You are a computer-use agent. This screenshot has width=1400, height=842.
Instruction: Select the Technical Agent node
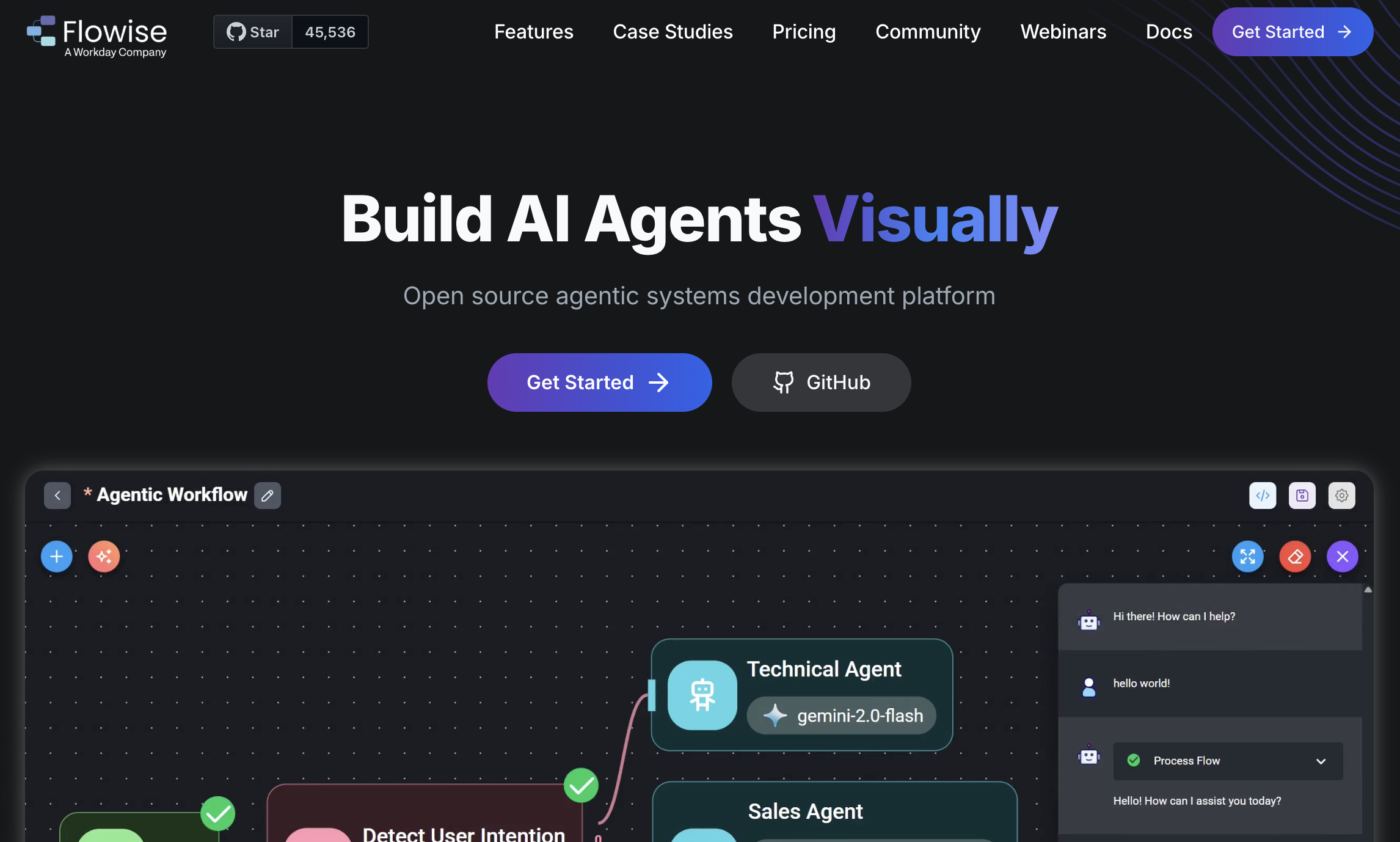click(x=801, y=695)
